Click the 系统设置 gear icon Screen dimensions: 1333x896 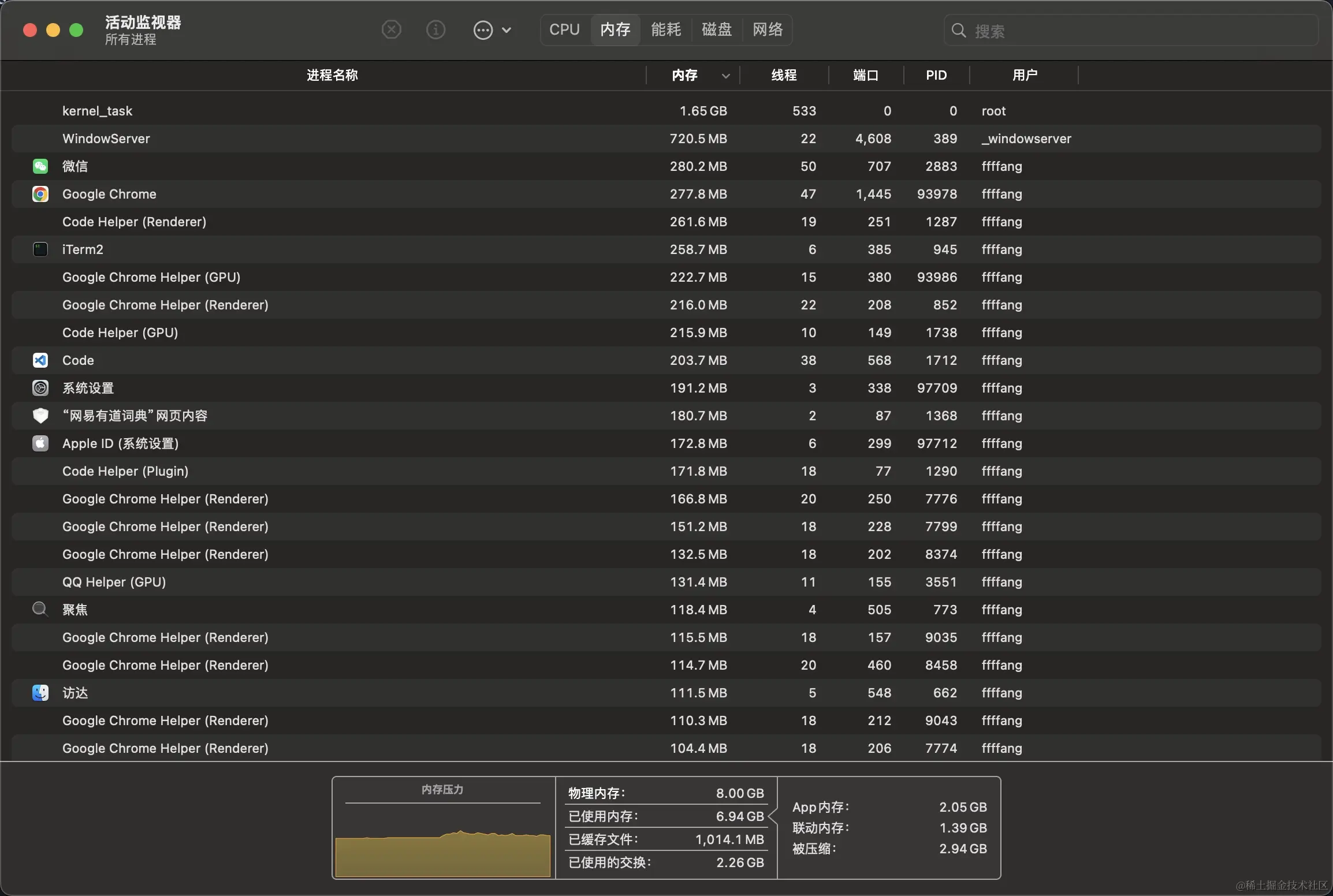tap(40, 388)
